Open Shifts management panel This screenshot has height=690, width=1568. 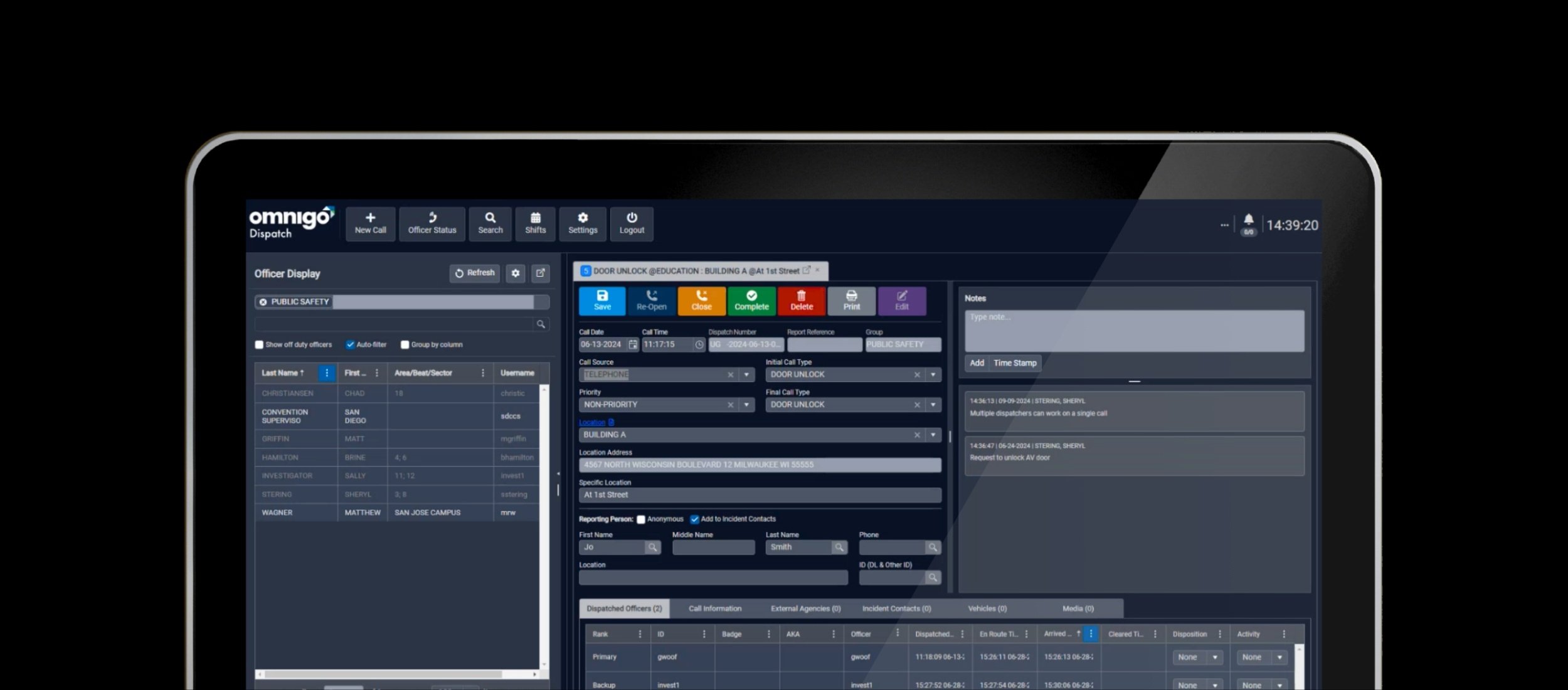[534, 223]
